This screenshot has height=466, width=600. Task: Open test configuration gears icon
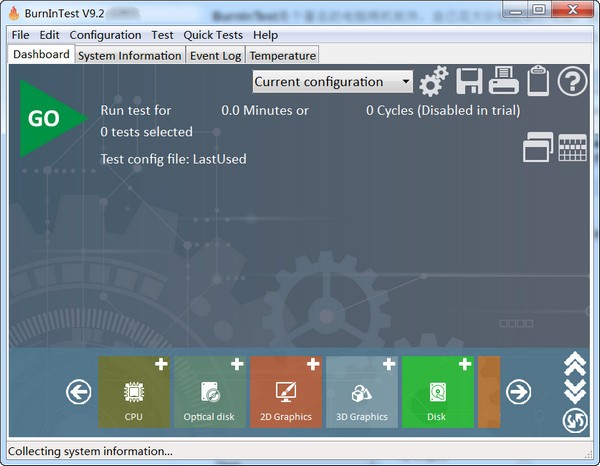pyautogui.click(x=433, y=82)
